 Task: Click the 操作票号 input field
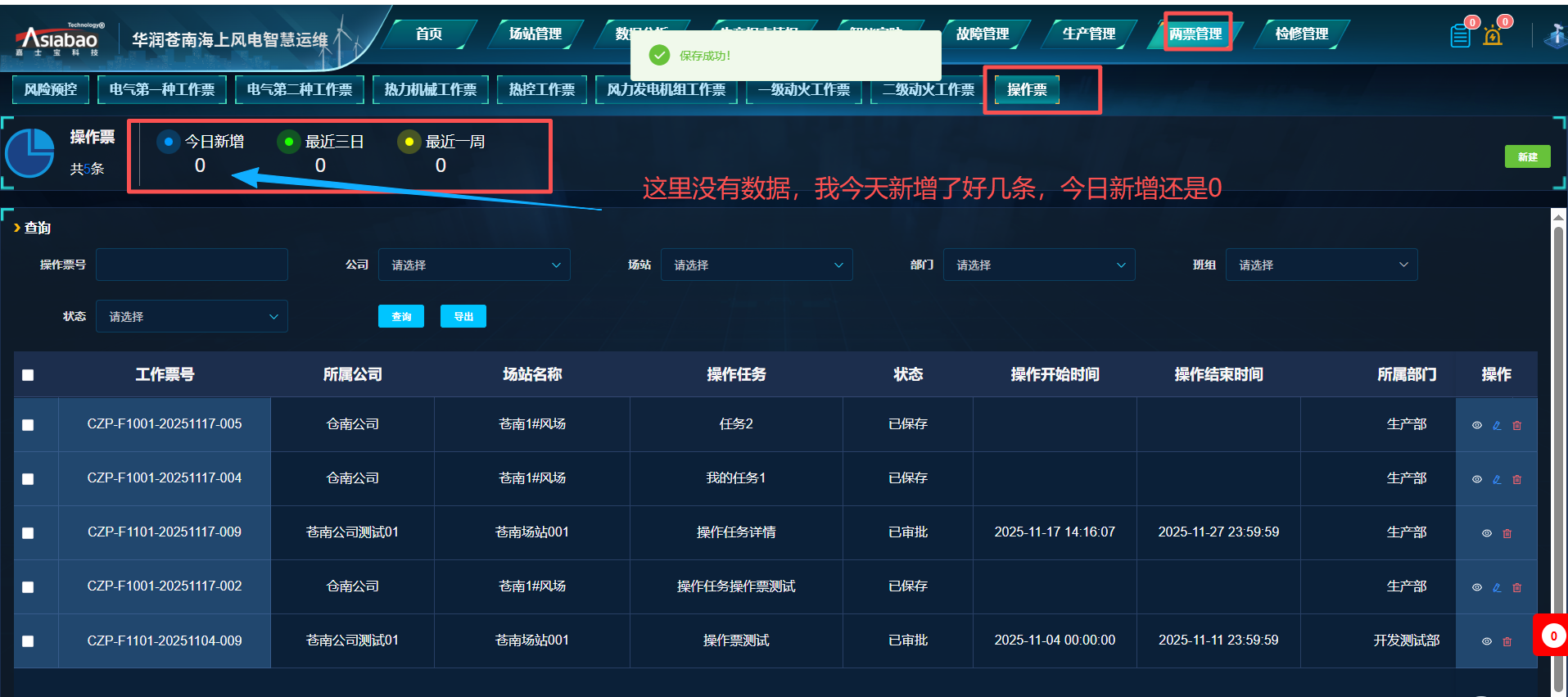tap(192, 265)
